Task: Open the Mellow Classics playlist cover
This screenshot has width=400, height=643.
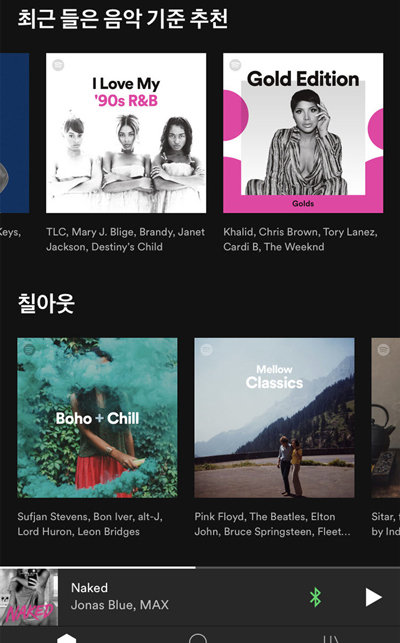Action: pyautogui.click(x=274, y=418)
